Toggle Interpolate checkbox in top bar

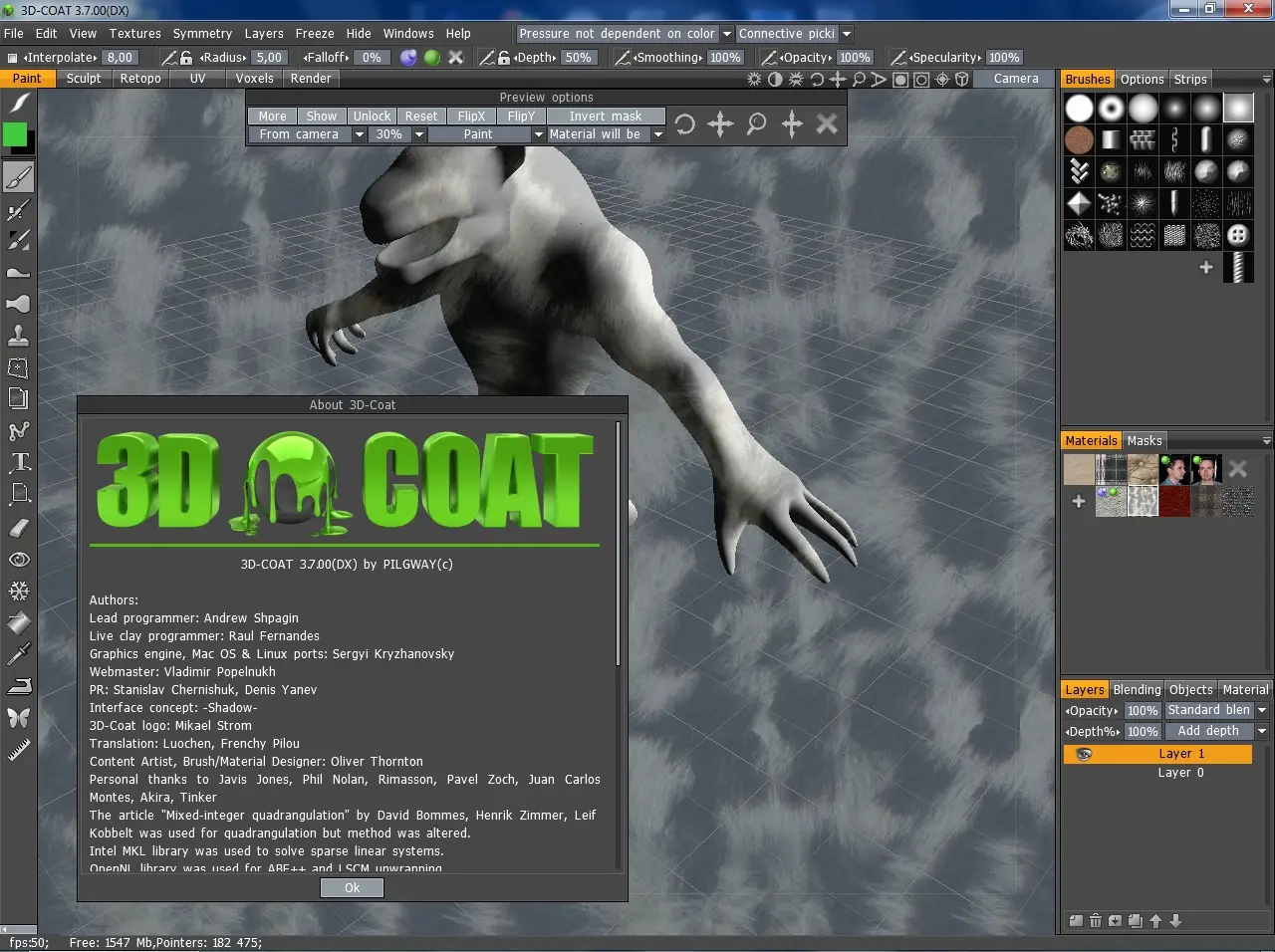13,58
